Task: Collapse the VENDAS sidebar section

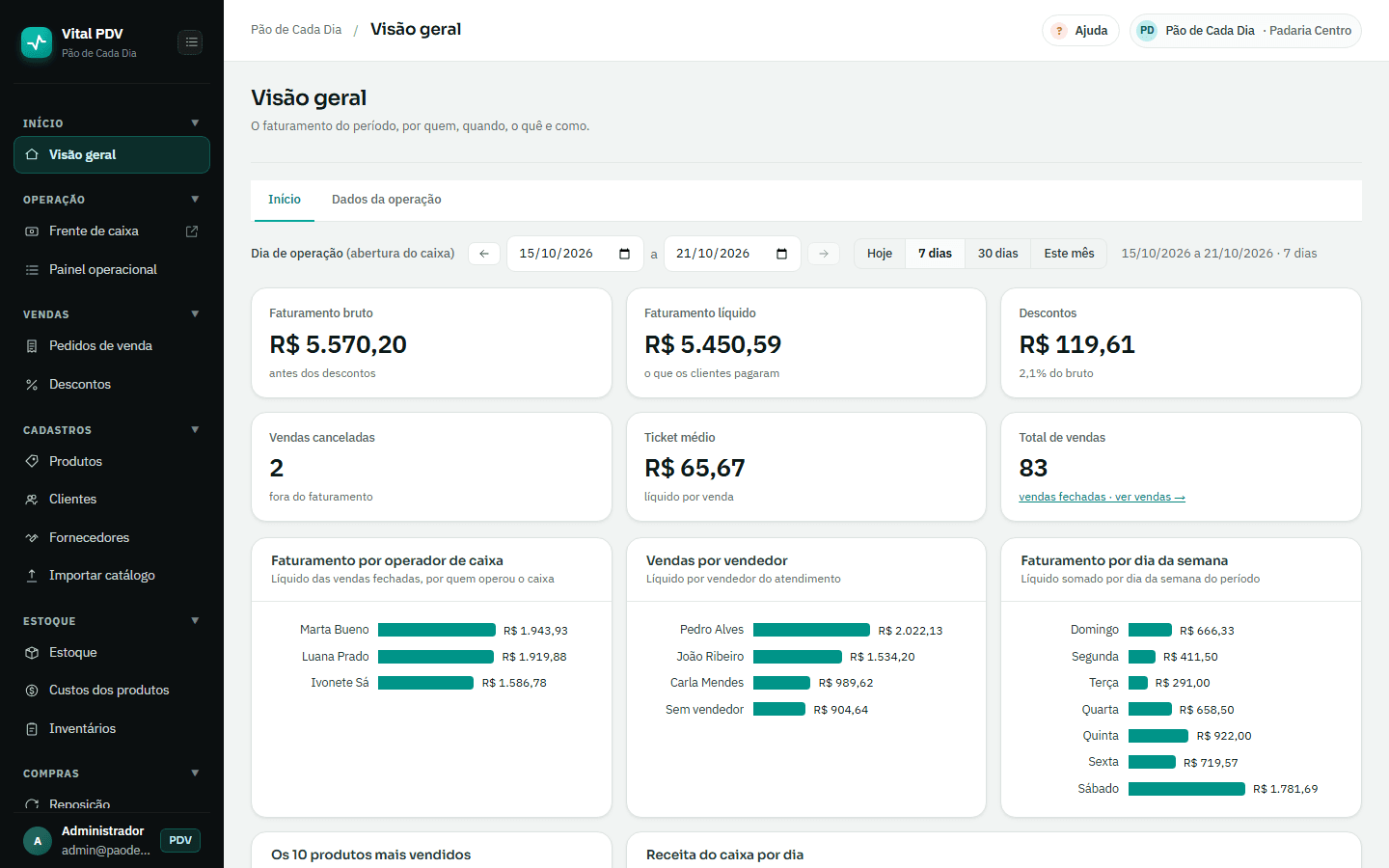Action: pyautogui.click(x=195, y=314)
